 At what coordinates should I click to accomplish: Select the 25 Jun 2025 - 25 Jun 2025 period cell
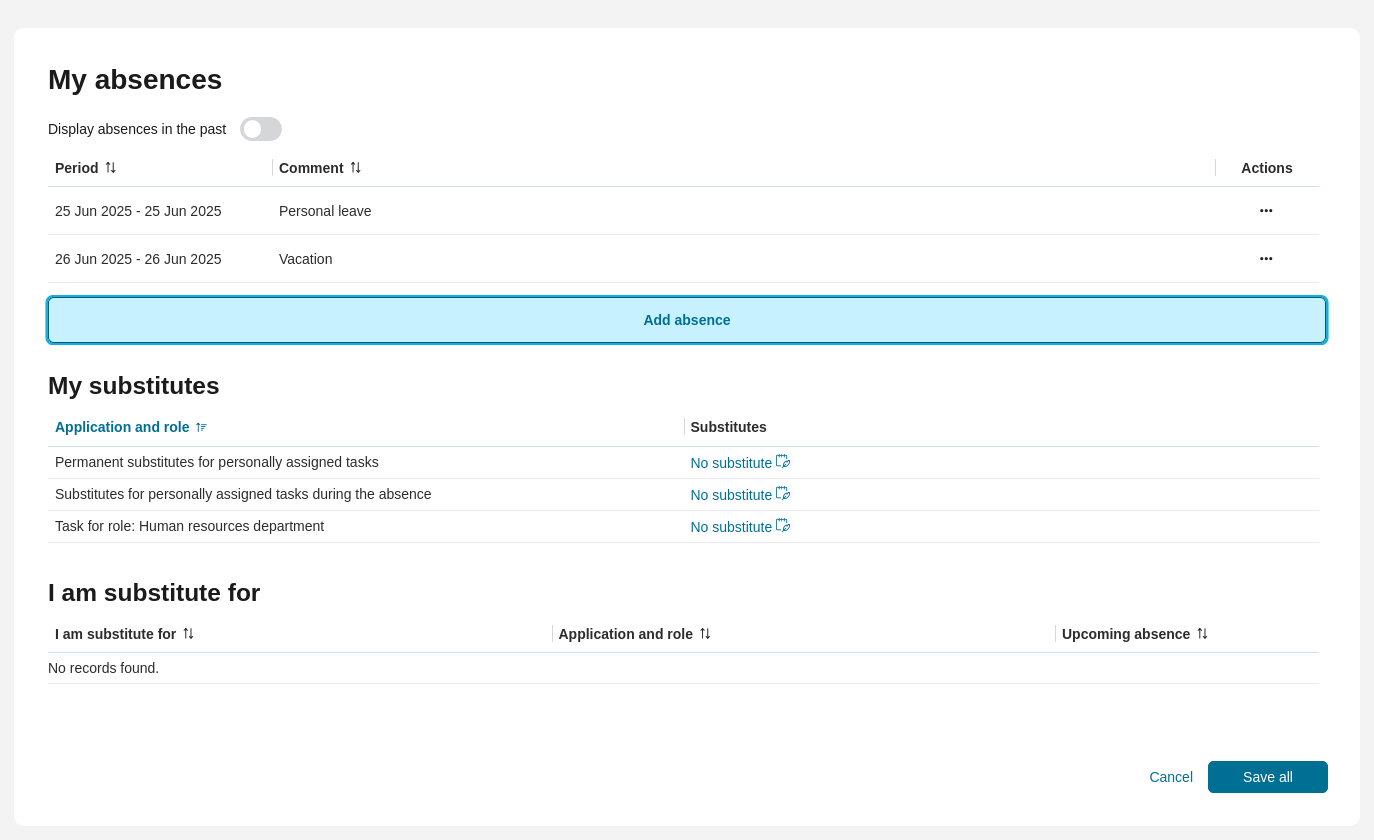pyautogui.click(x=138, y=211)
